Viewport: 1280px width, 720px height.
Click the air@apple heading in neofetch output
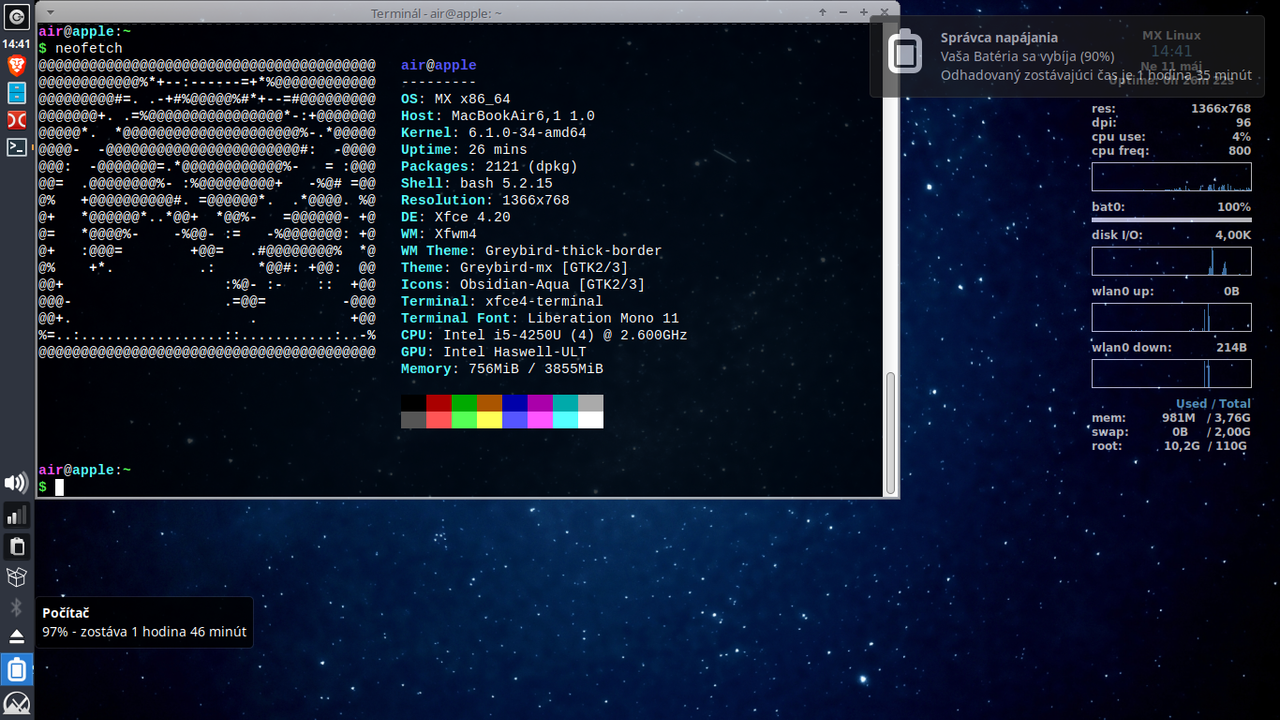coord(439,65)
